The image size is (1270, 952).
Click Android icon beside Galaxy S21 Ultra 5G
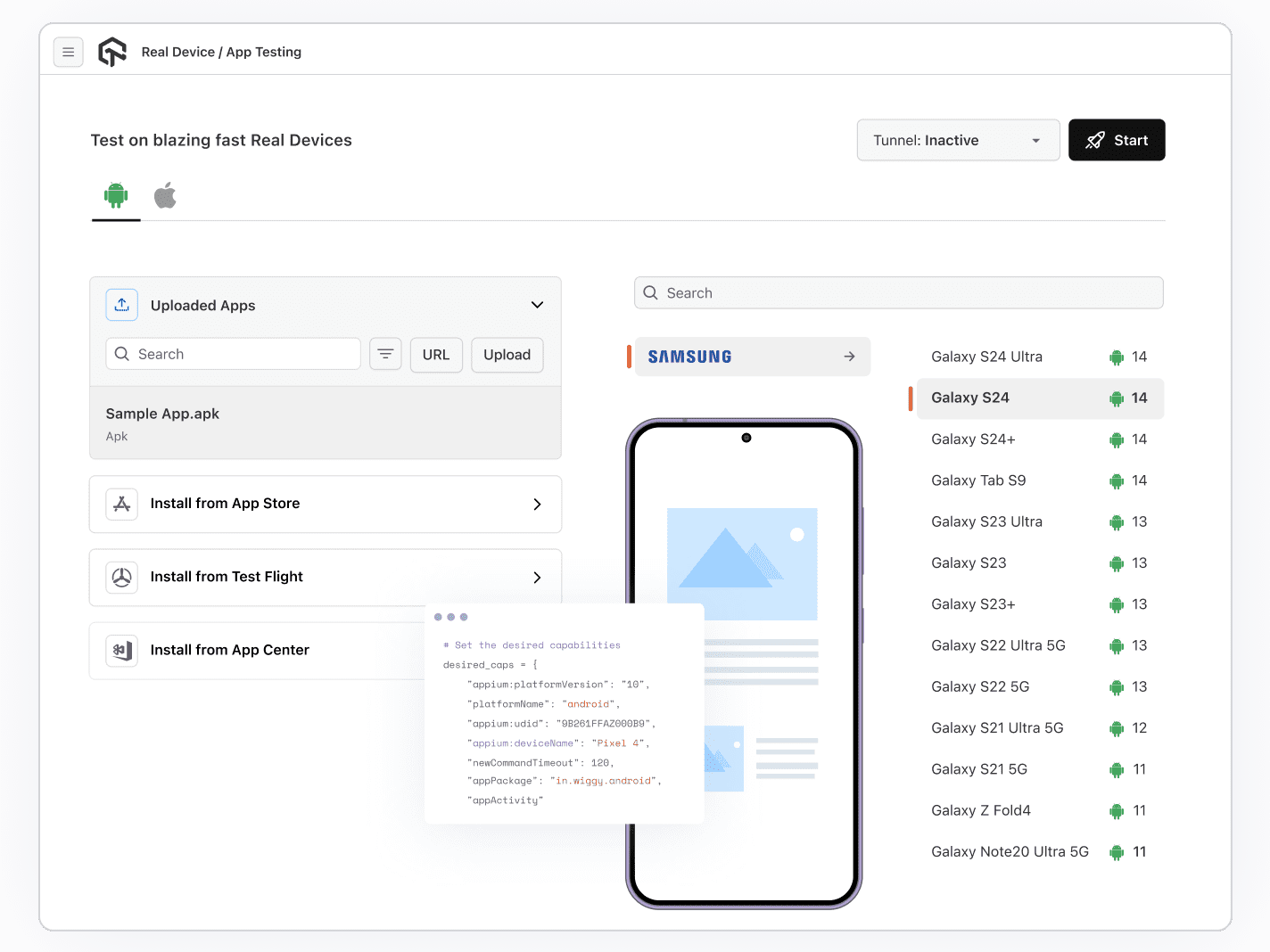point(1117,728)
